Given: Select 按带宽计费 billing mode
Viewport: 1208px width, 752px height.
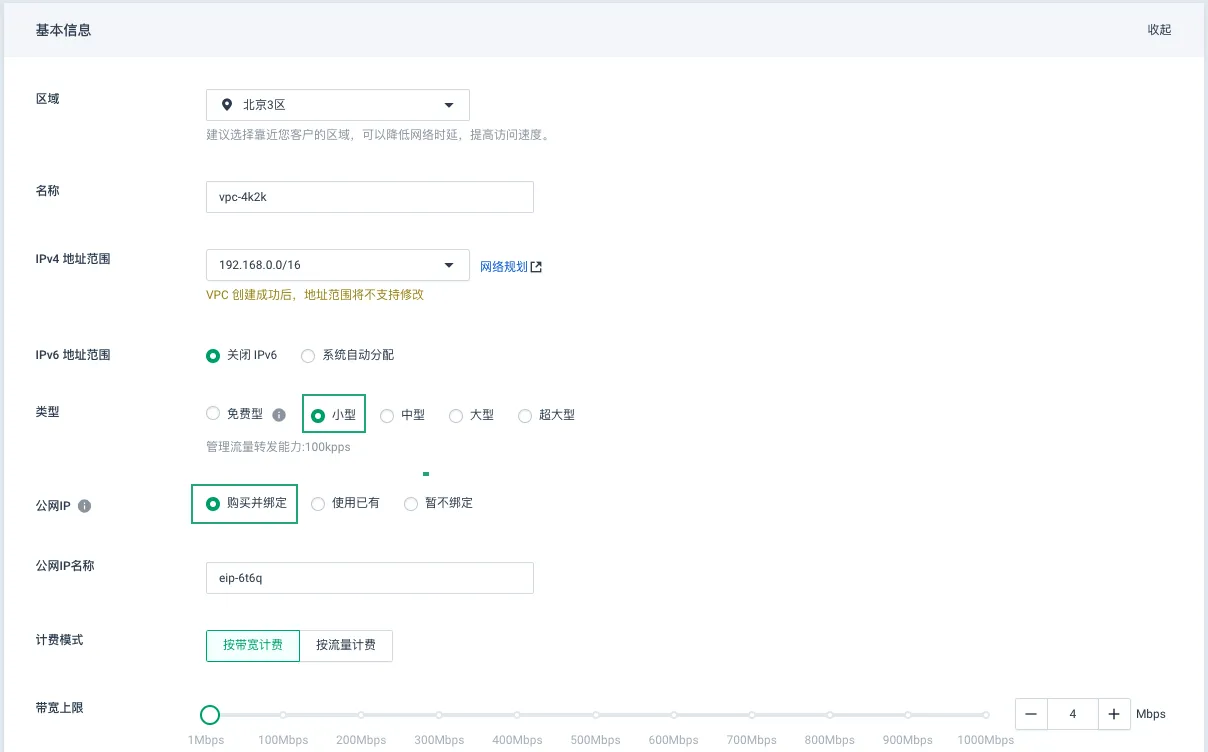Looking at the screenshot, I should click(x=253, y=646).
